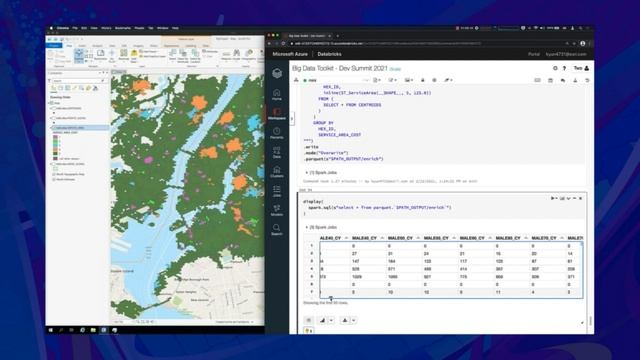Open the user account button top right
640x360 pixels.
582,68
